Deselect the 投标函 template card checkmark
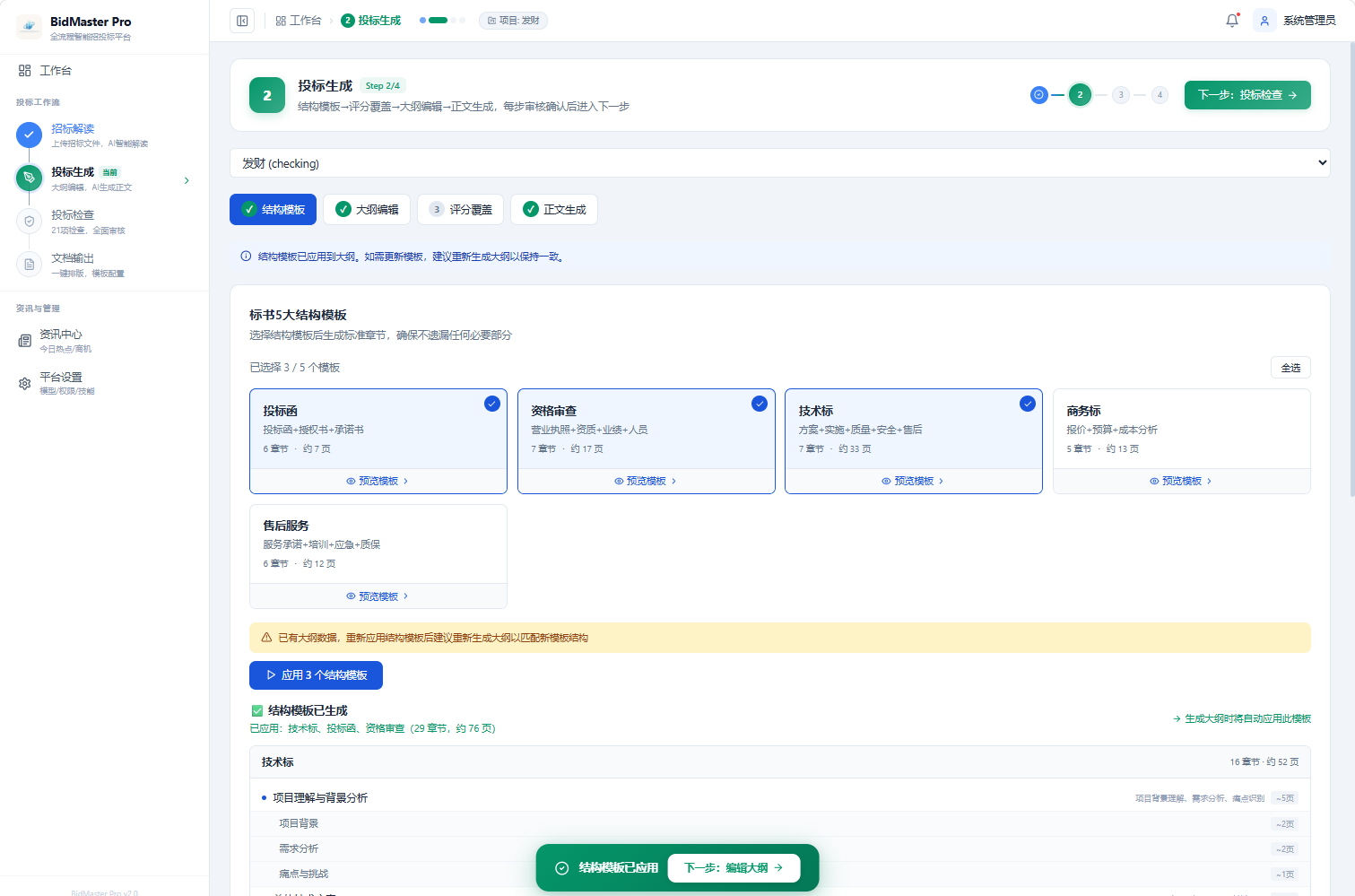Viewport: 1355px width, 896px height. pyautogui.click(x=492, y=404)
